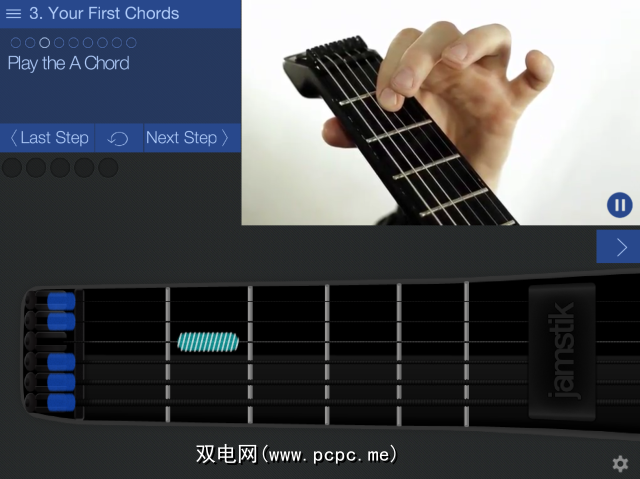Tap the top blue open-string indicator
The height and width of the screenshot is (479, 640).
point(61,301)
